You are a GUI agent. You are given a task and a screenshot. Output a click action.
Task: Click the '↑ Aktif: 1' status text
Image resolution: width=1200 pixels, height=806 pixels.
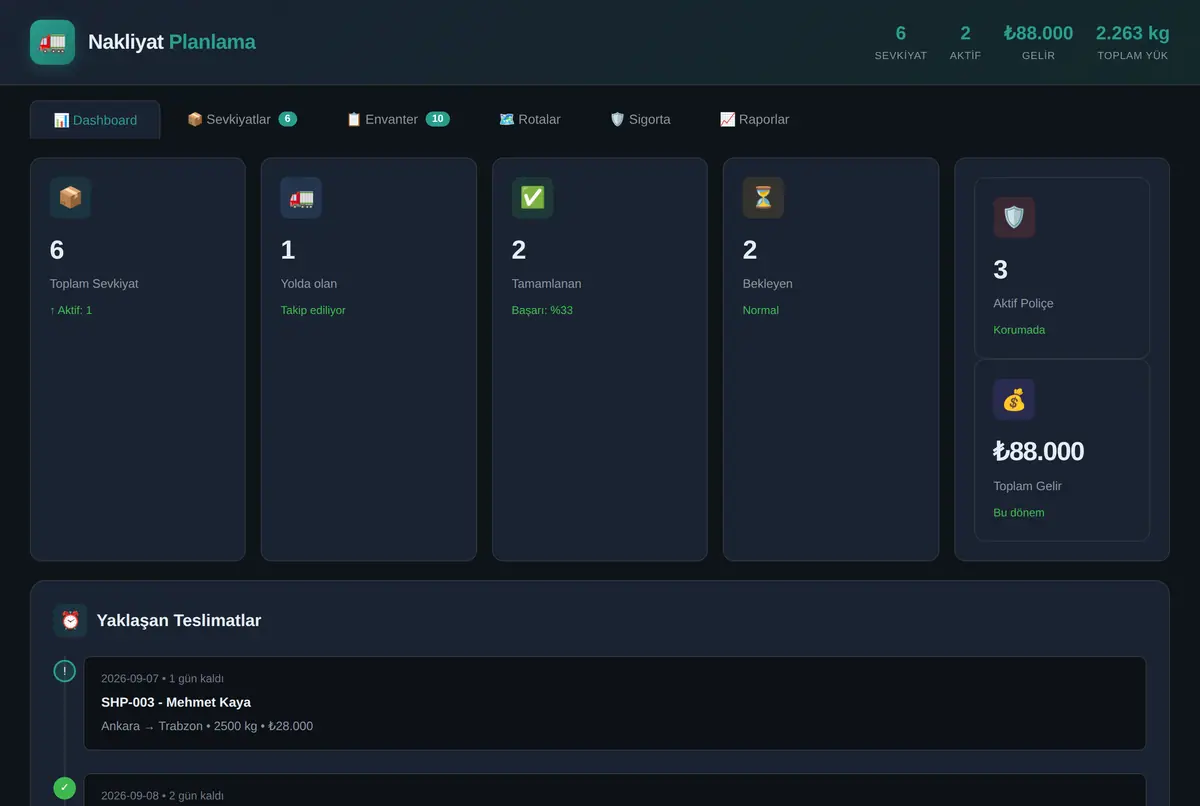[71, 310]
